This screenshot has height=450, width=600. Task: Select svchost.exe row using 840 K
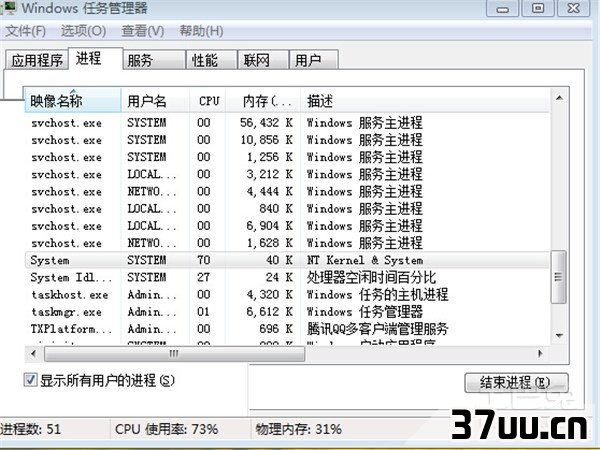287,209
